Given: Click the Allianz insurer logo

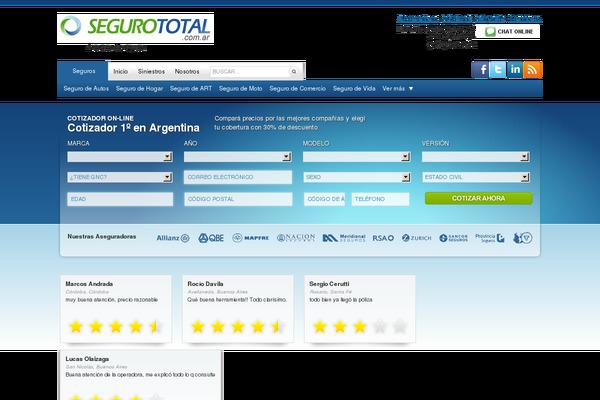Looking at the screenshot, I should click(173, 238).
